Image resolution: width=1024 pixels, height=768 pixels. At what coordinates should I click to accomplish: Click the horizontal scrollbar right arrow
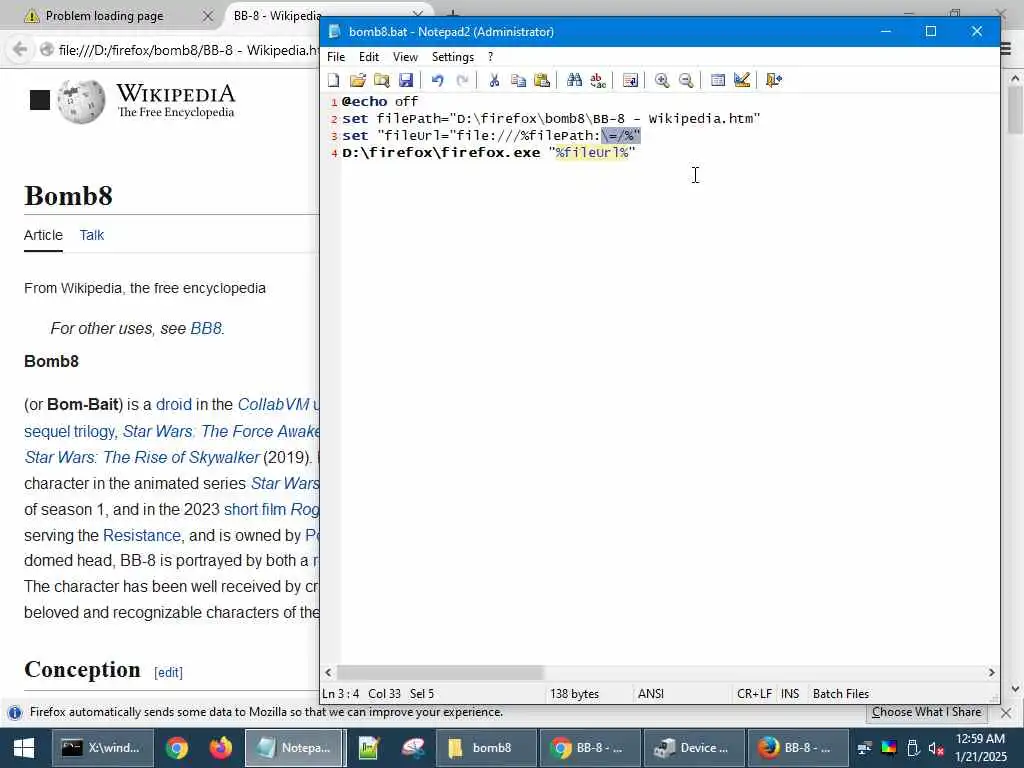click(x=991, y=672)
